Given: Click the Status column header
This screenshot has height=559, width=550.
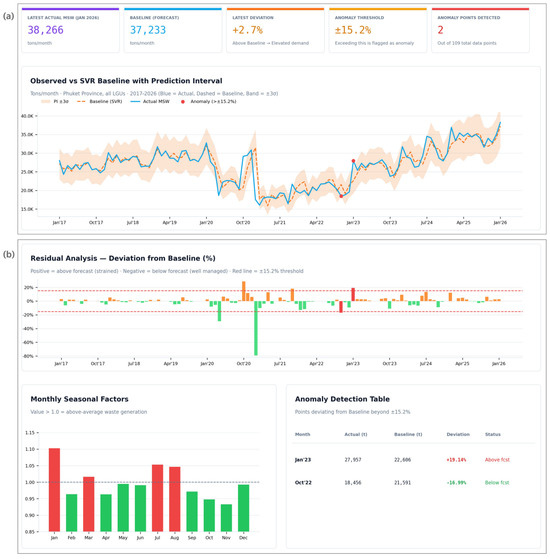Looking at the screenshot, I should coord(493,434).
